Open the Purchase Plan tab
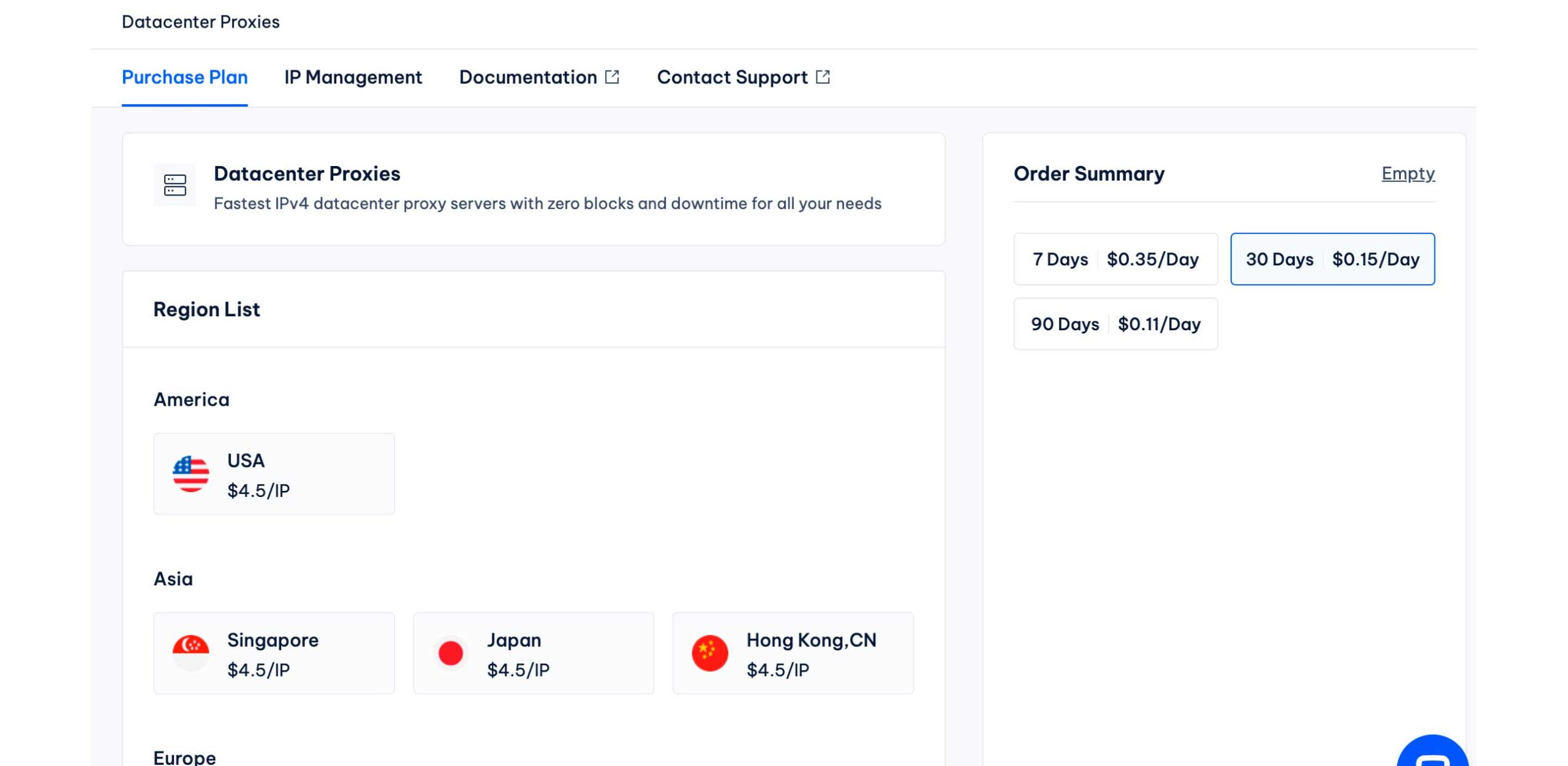 pyautogui.click(x=184, y=77)
